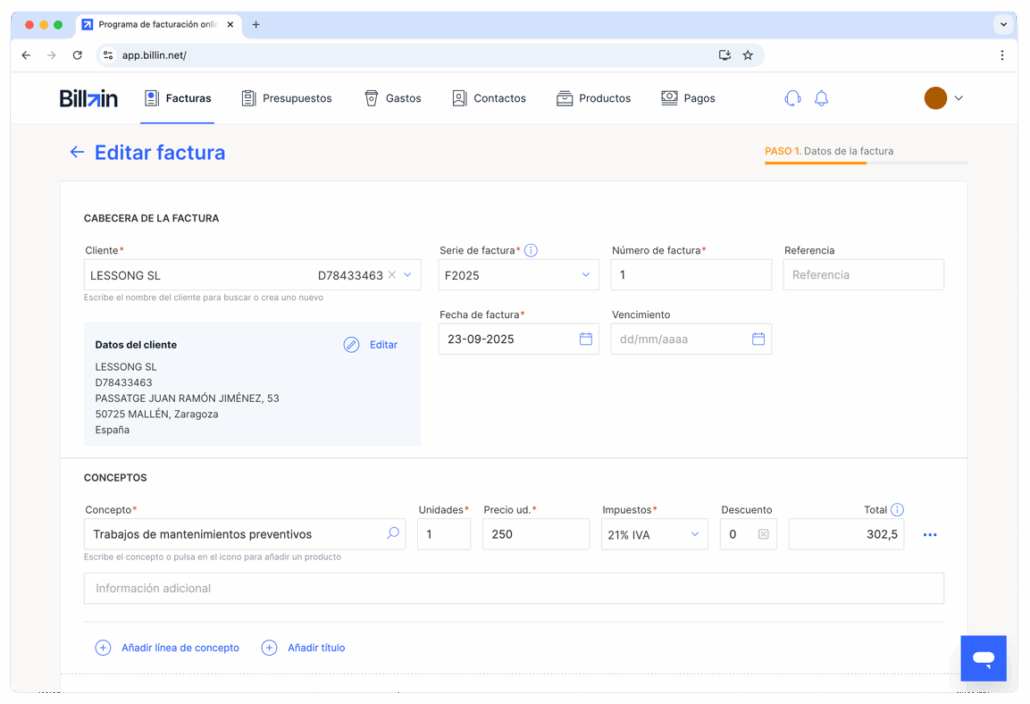Click Añadir línea de concepto

pyautogui.click(x=168, y=648)
